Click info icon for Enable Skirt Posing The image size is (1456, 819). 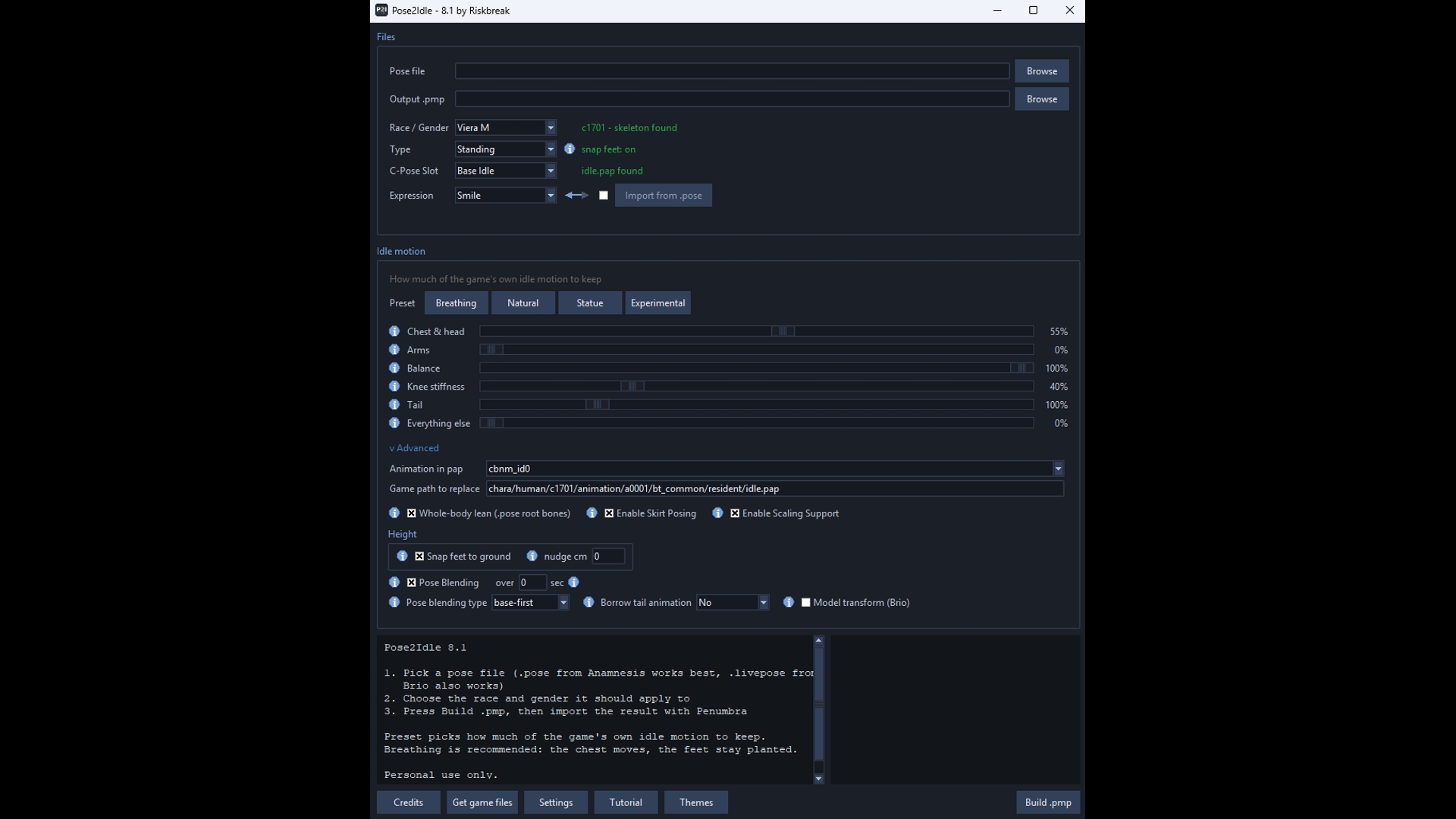click(592, 513)
